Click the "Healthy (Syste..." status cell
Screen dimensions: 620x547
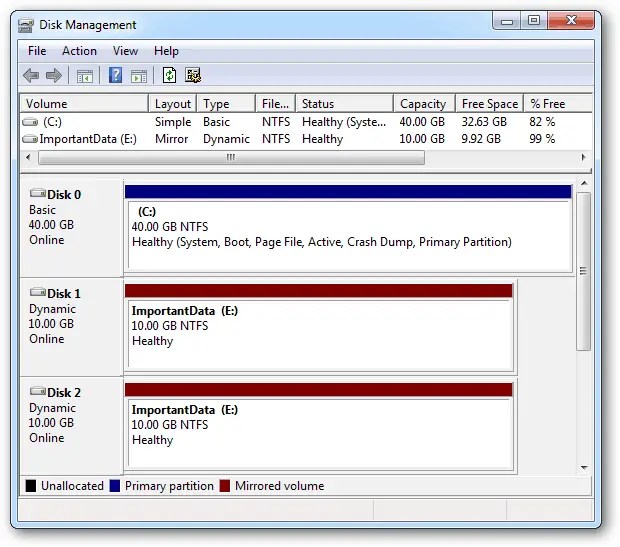[344, 122]
